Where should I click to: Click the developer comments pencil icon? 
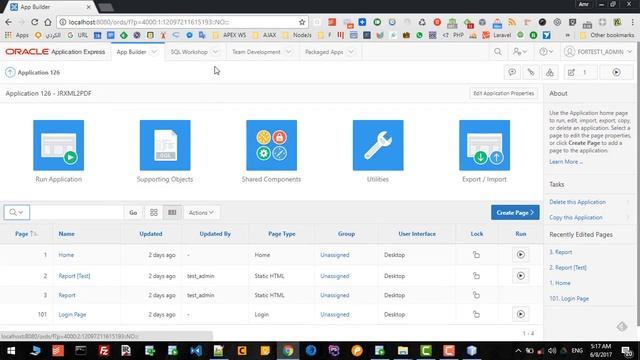531,72
